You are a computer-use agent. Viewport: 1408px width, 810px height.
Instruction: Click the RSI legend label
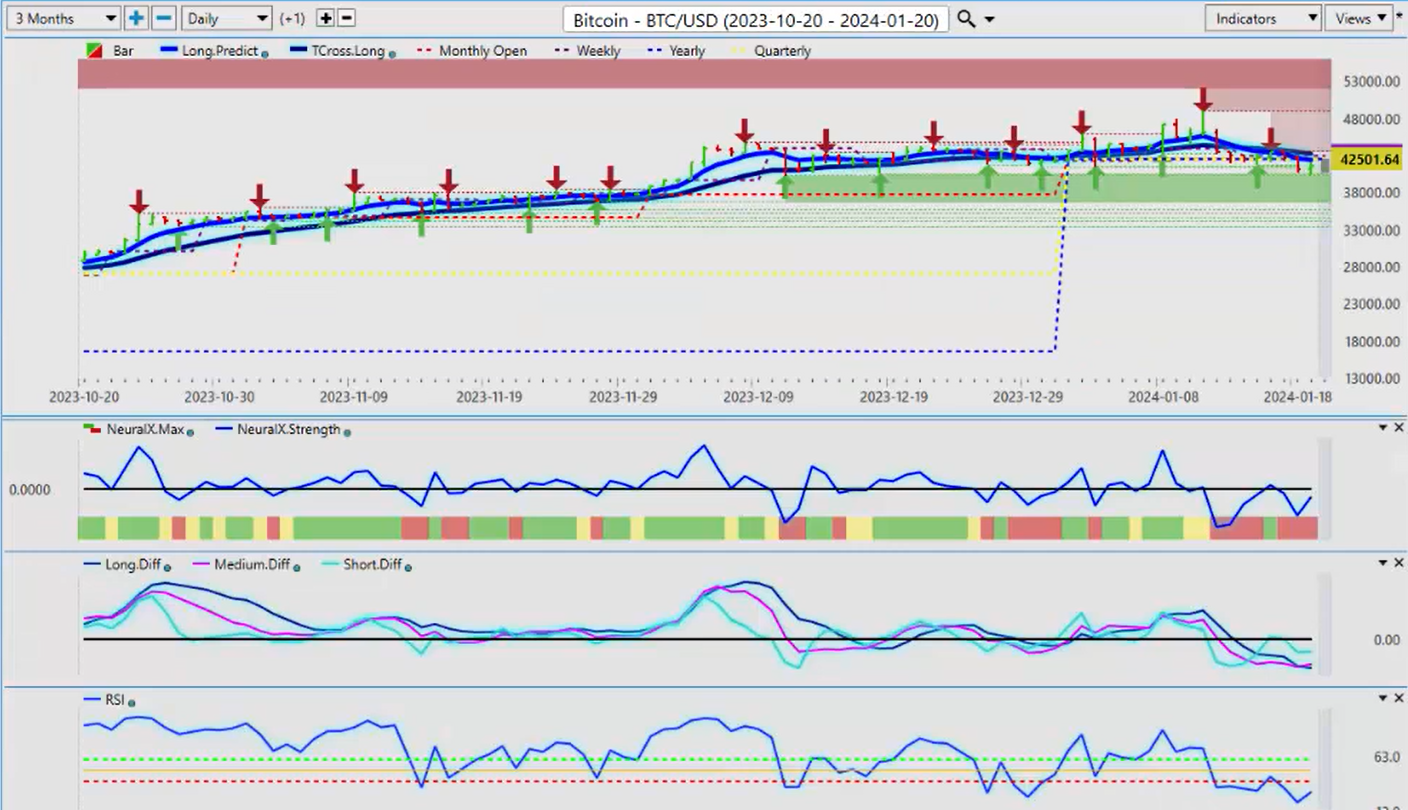pos(117,700)
